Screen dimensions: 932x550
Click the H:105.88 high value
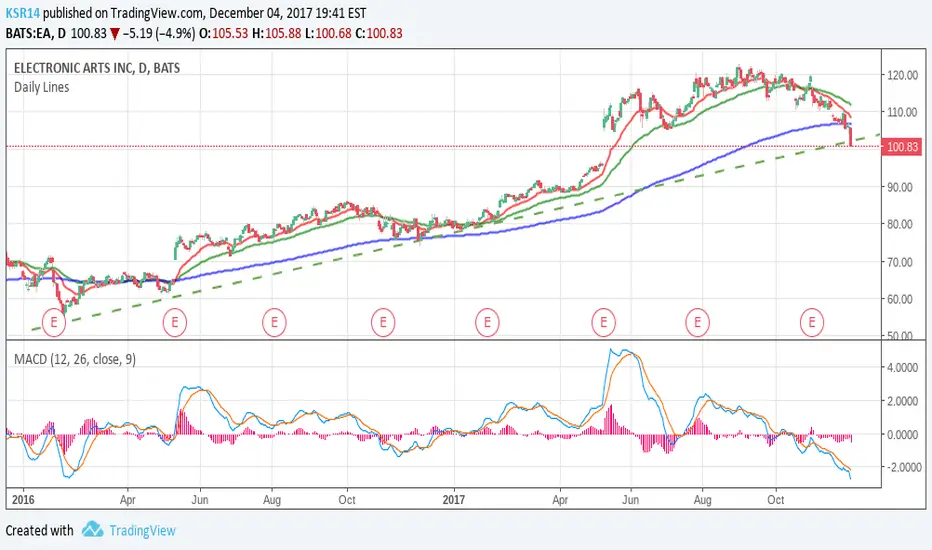(276, 33)
